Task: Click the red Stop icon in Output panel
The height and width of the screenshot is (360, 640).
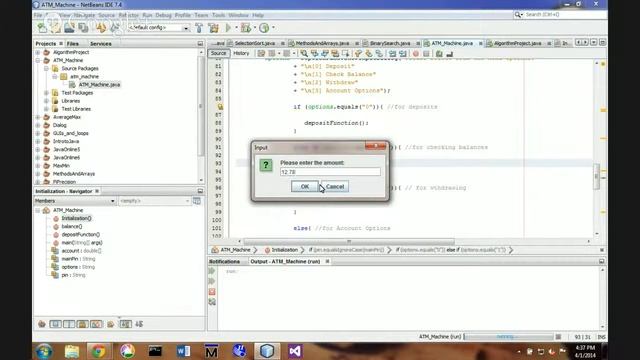Action: tap(212, 292)
